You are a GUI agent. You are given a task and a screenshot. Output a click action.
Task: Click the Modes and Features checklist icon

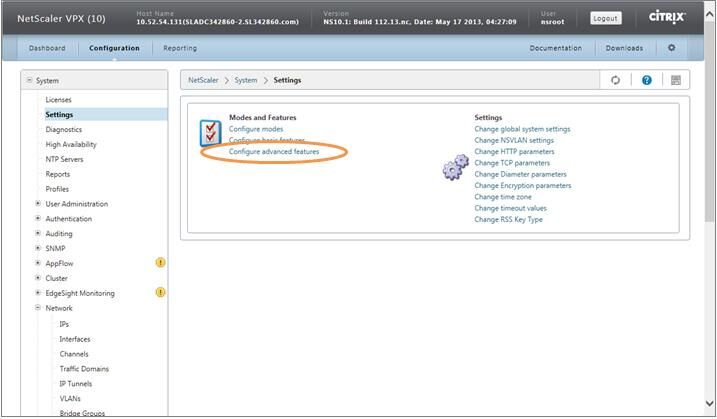pos(211,133)
